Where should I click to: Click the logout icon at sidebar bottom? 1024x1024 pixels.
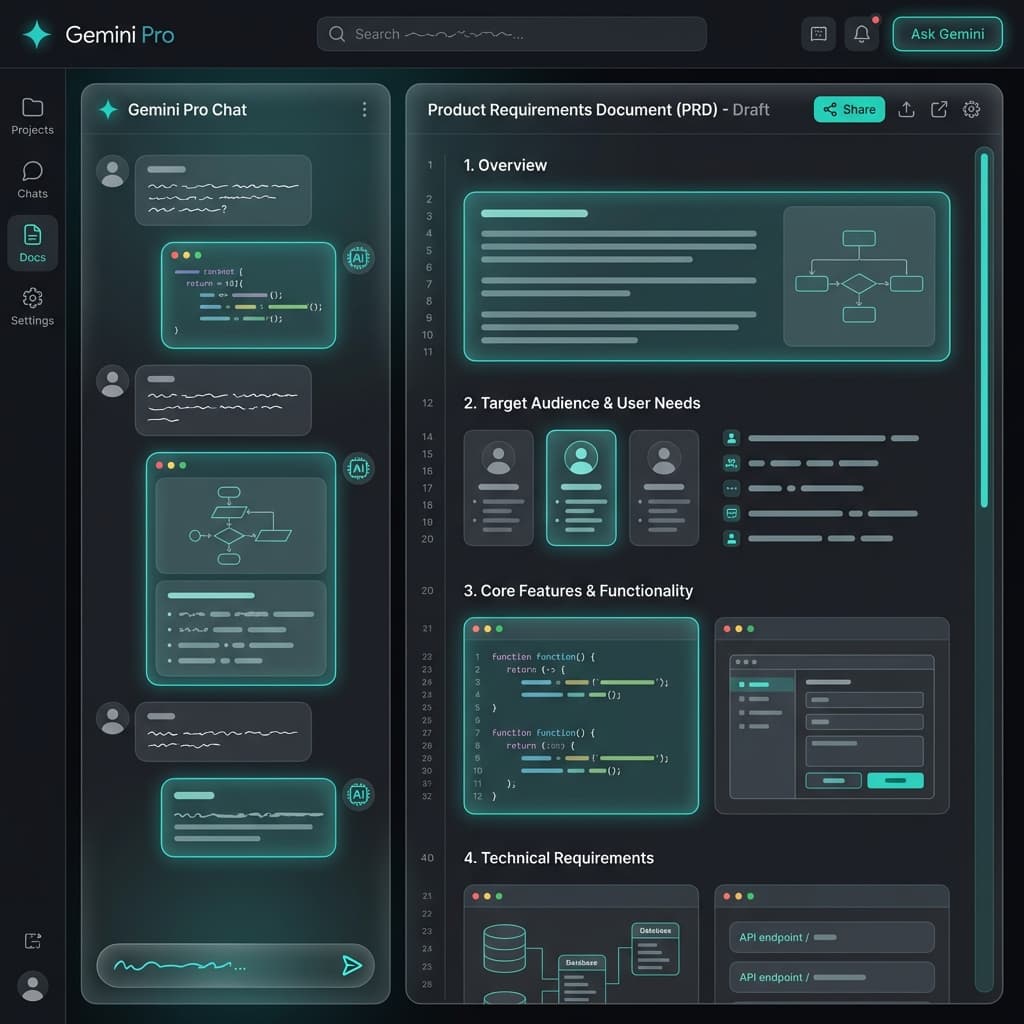click(33, 940)
